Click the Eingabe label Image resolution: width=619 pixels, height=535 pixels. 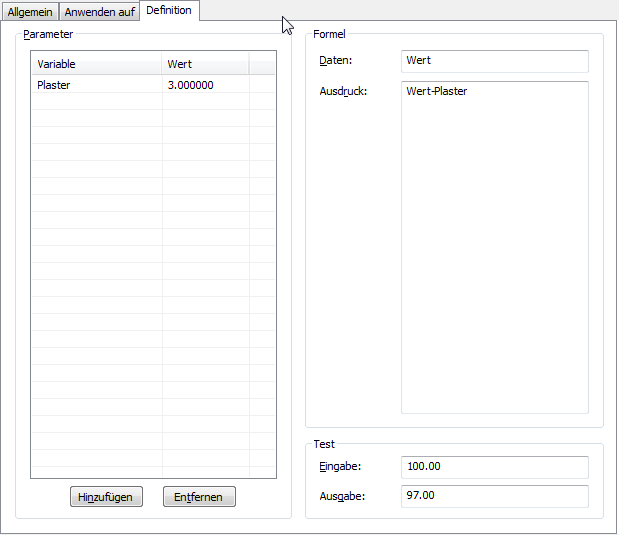pos(340,466)
